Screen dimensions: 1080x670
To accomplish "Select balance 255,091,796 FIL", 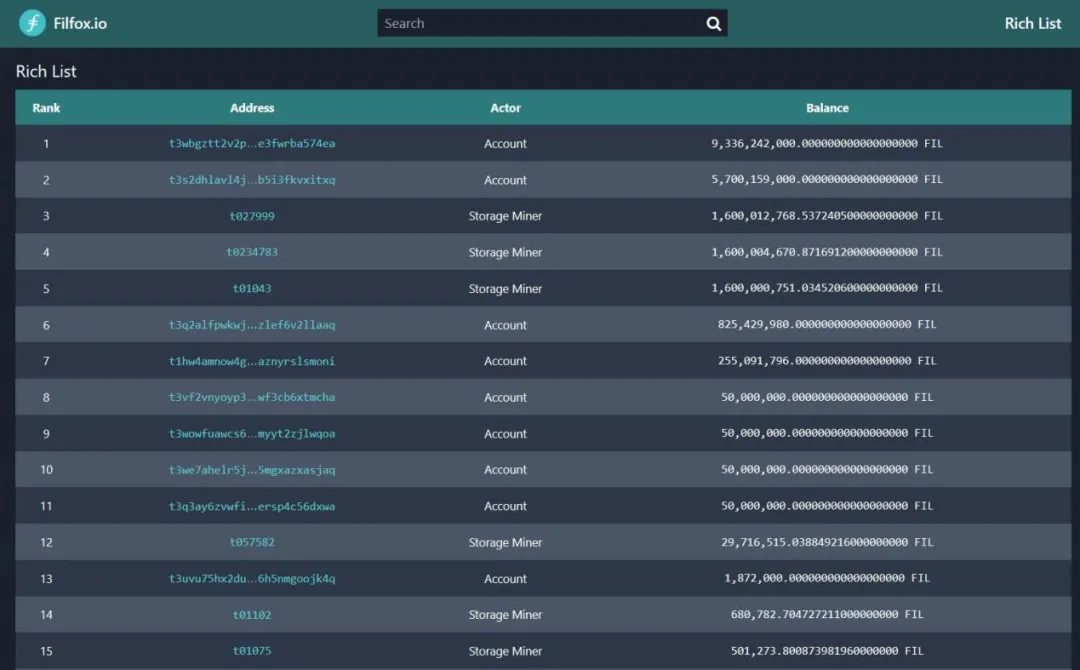I will [827, 361].
